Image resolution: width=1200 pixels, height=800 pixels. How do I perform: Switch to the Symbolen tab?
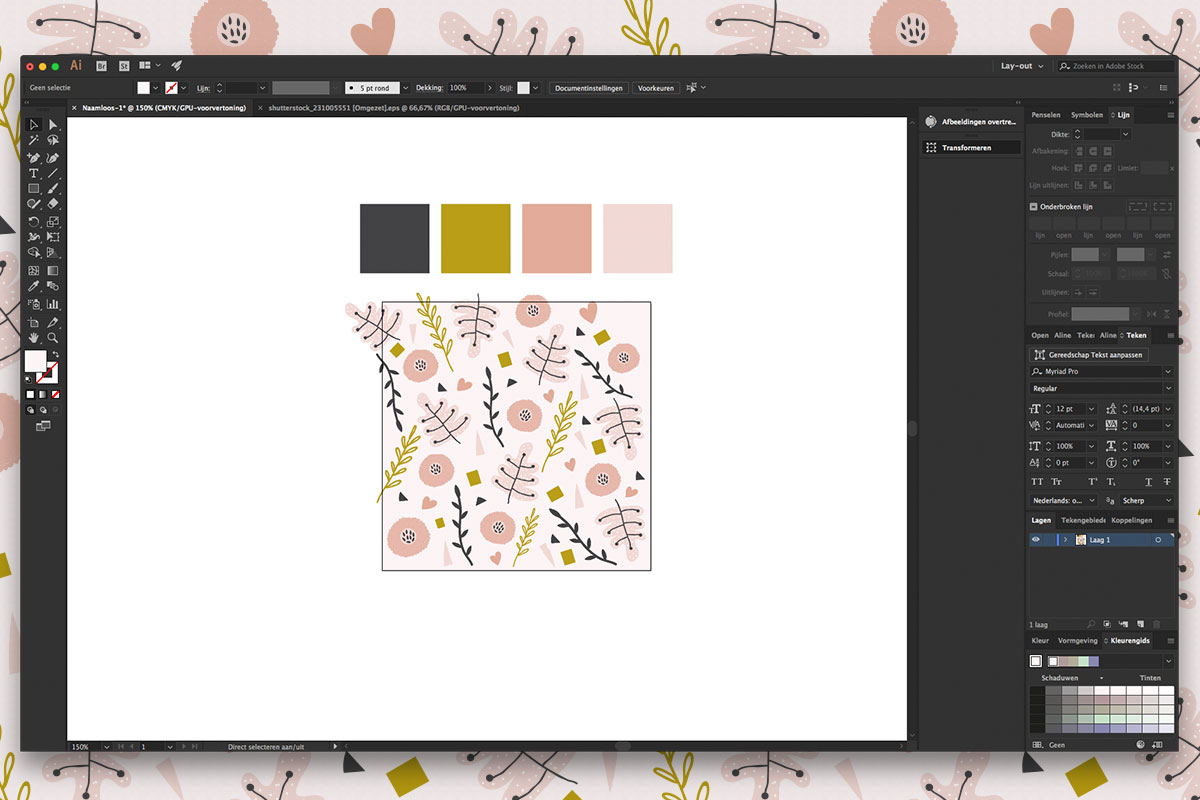pos(1087,115)
